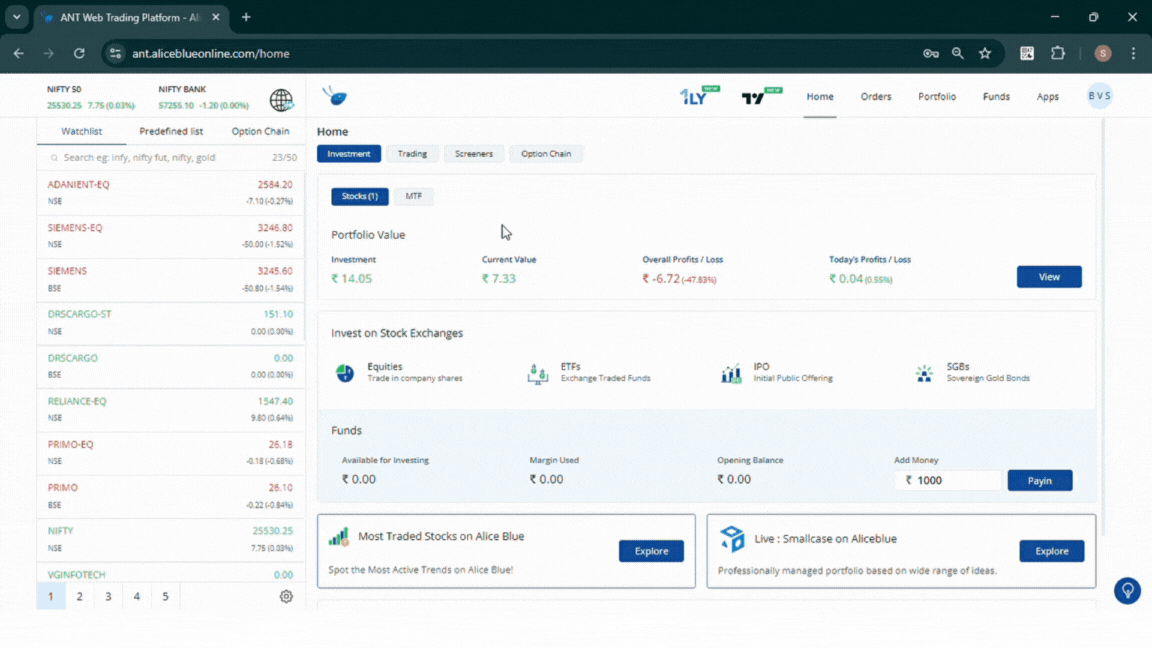Open password manager key icon
1152x648 pixels.
pos(931,53)
